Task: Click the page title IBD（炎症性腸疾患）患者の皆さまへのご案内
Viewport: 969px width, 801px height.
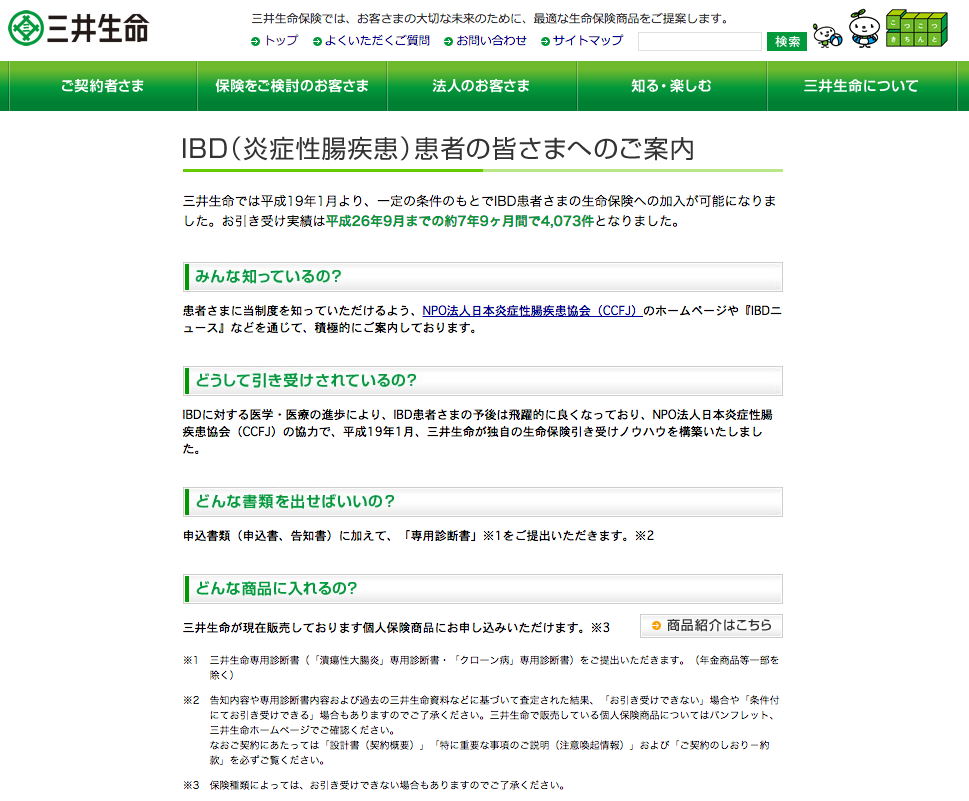Action: pos(438,149)
